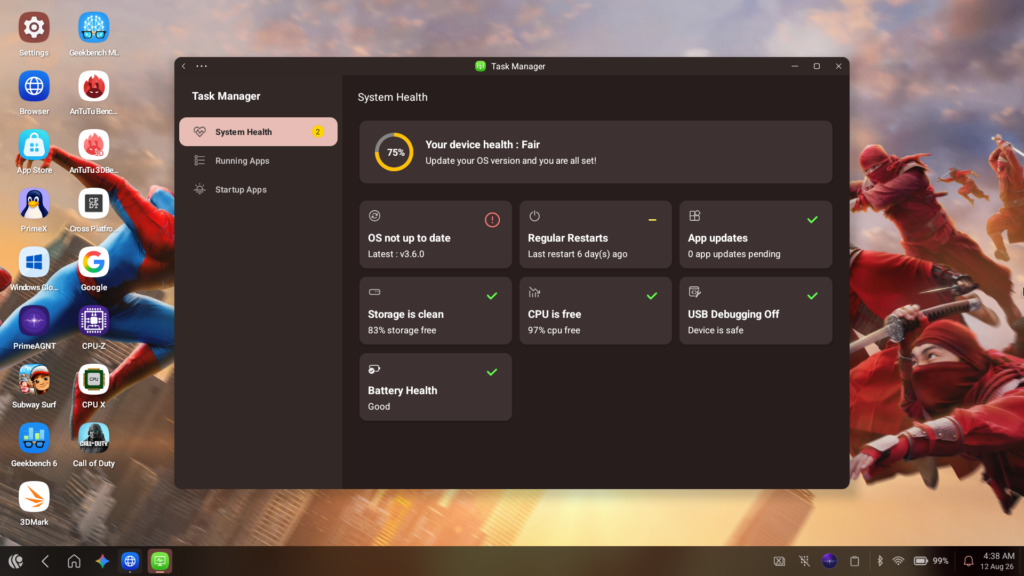Launch AnTuTu 3D Bench desktop app
This screenshot has width=1024, height=576.
tap(93, 145)
